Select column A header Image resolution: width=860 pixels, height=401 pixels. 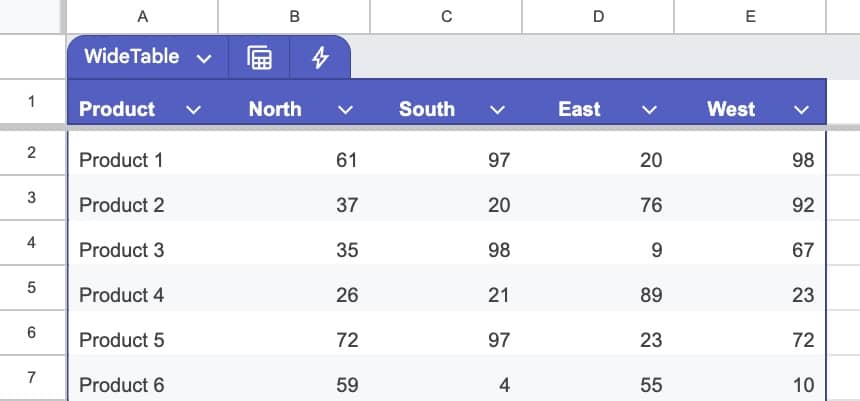pyautogui.click(x=143, y=16)
